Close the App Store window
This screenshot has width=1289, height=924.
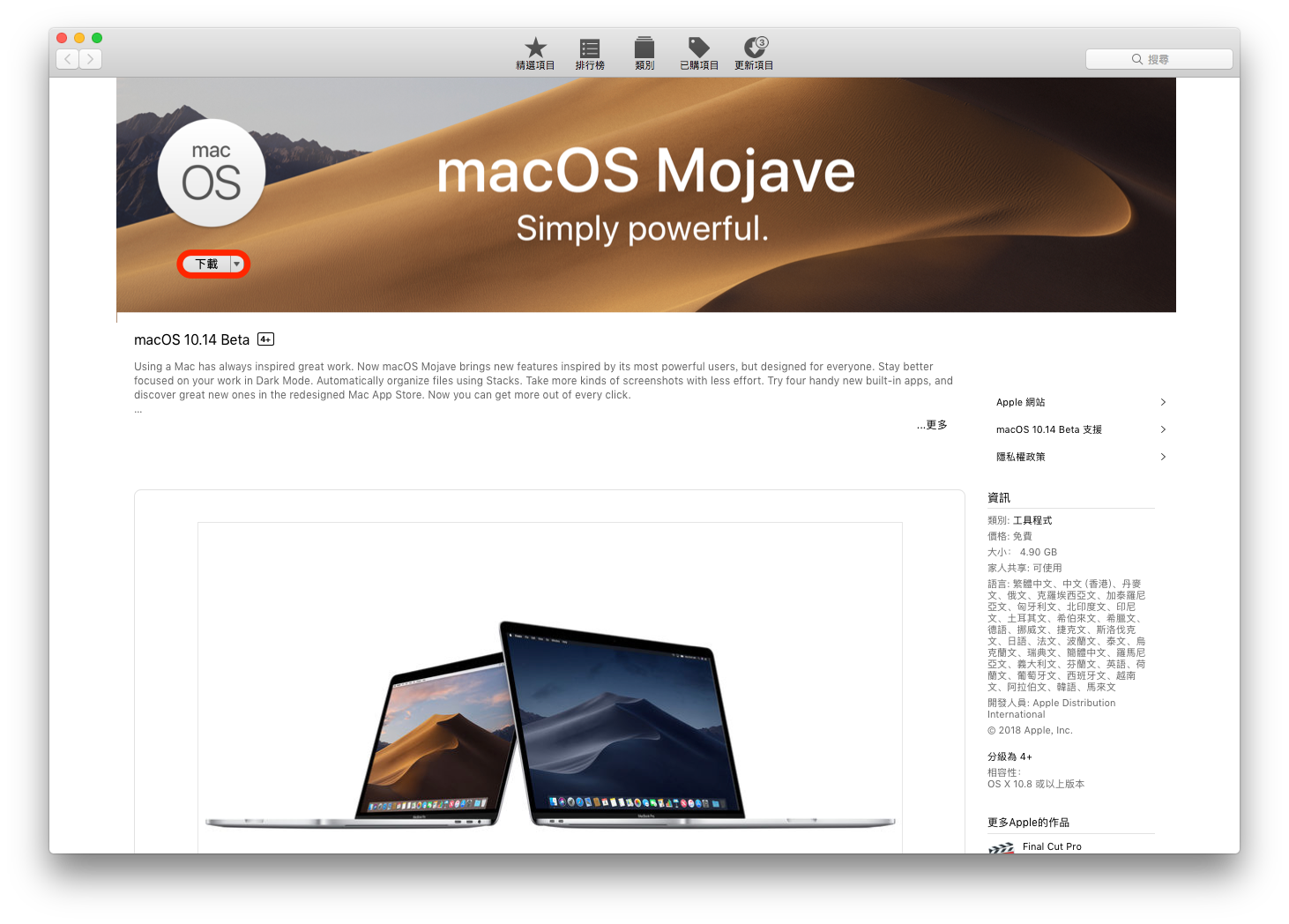point(62,38)
